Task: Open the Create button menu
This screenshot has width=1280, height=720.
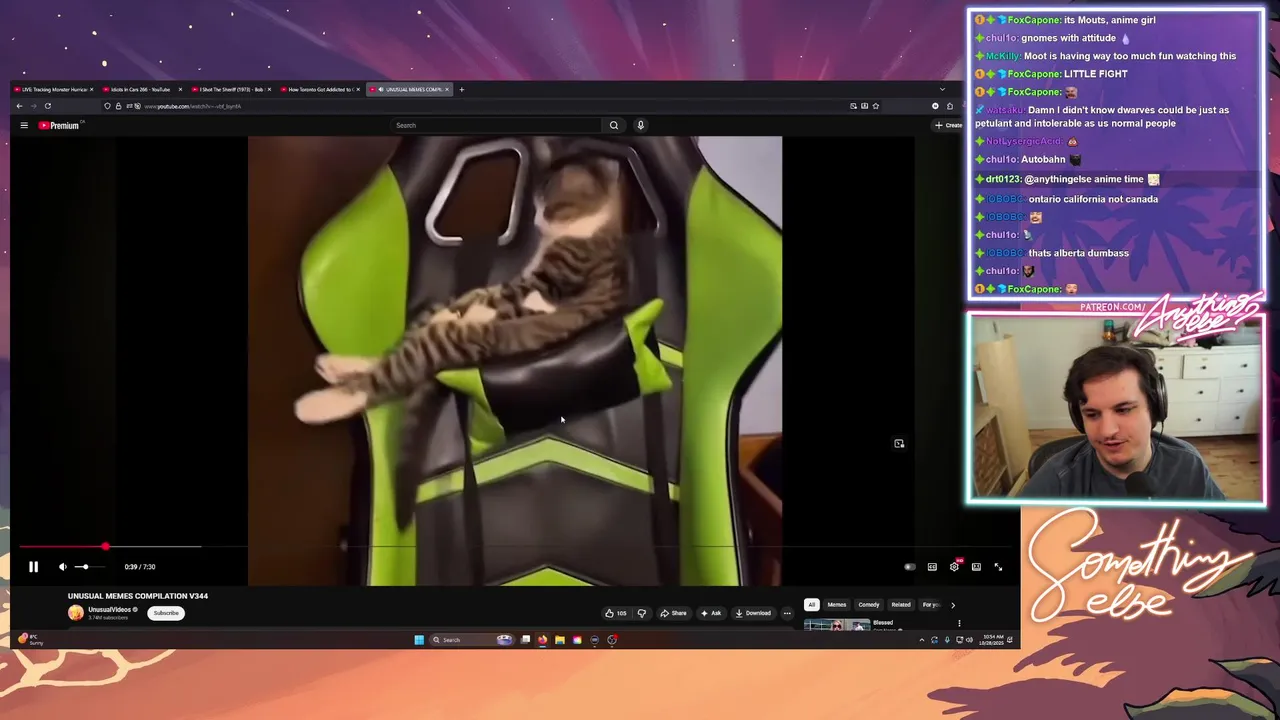Action: pyautogui.click(x=948, y=125)
